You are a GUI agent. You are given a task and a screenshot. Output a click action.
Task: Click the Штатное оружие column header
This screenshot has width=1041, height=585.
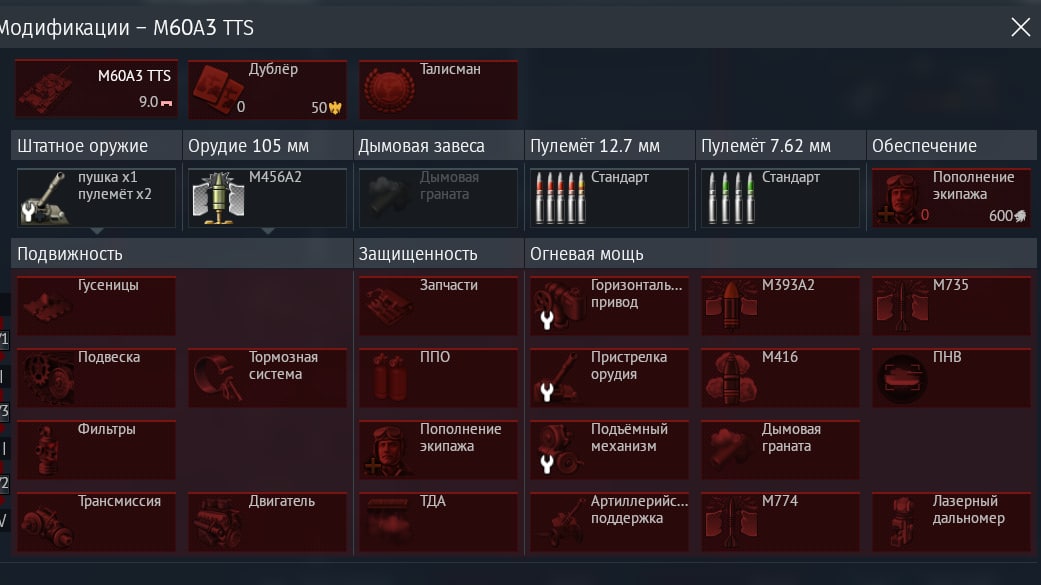[x=96, y=145]
